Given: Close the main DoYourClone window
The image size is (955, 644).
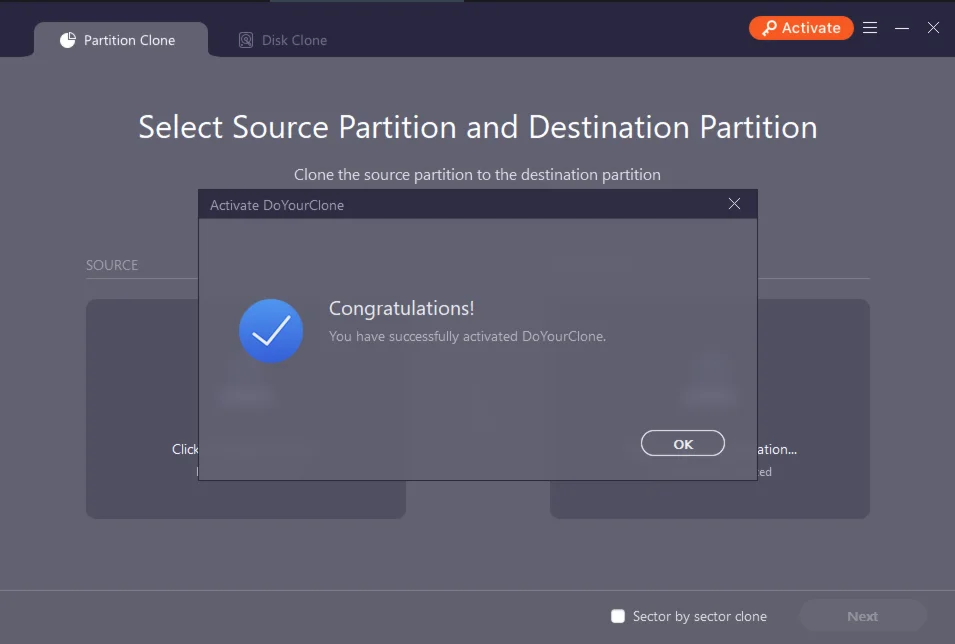Looking at the screenshot, I should point(933,28).
